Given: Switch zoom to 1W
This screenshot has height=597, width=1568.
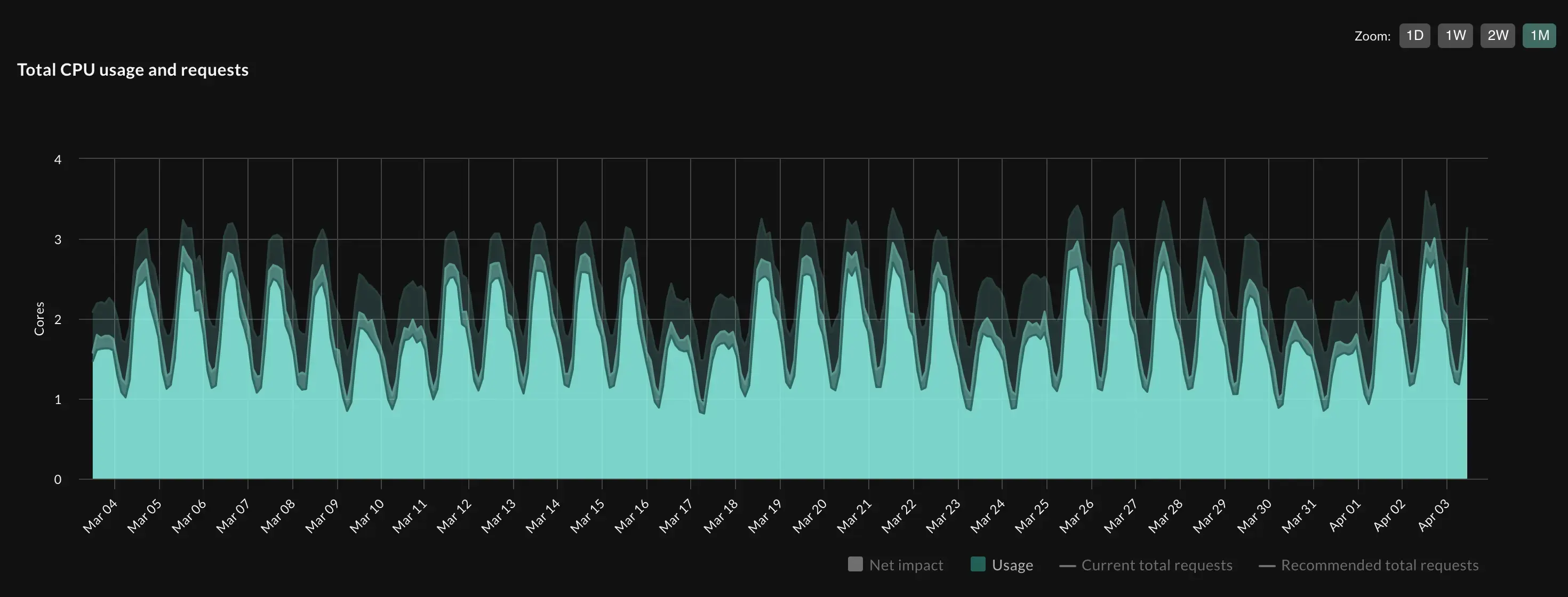Looking at the screenshot, I should click(1455, 35).
